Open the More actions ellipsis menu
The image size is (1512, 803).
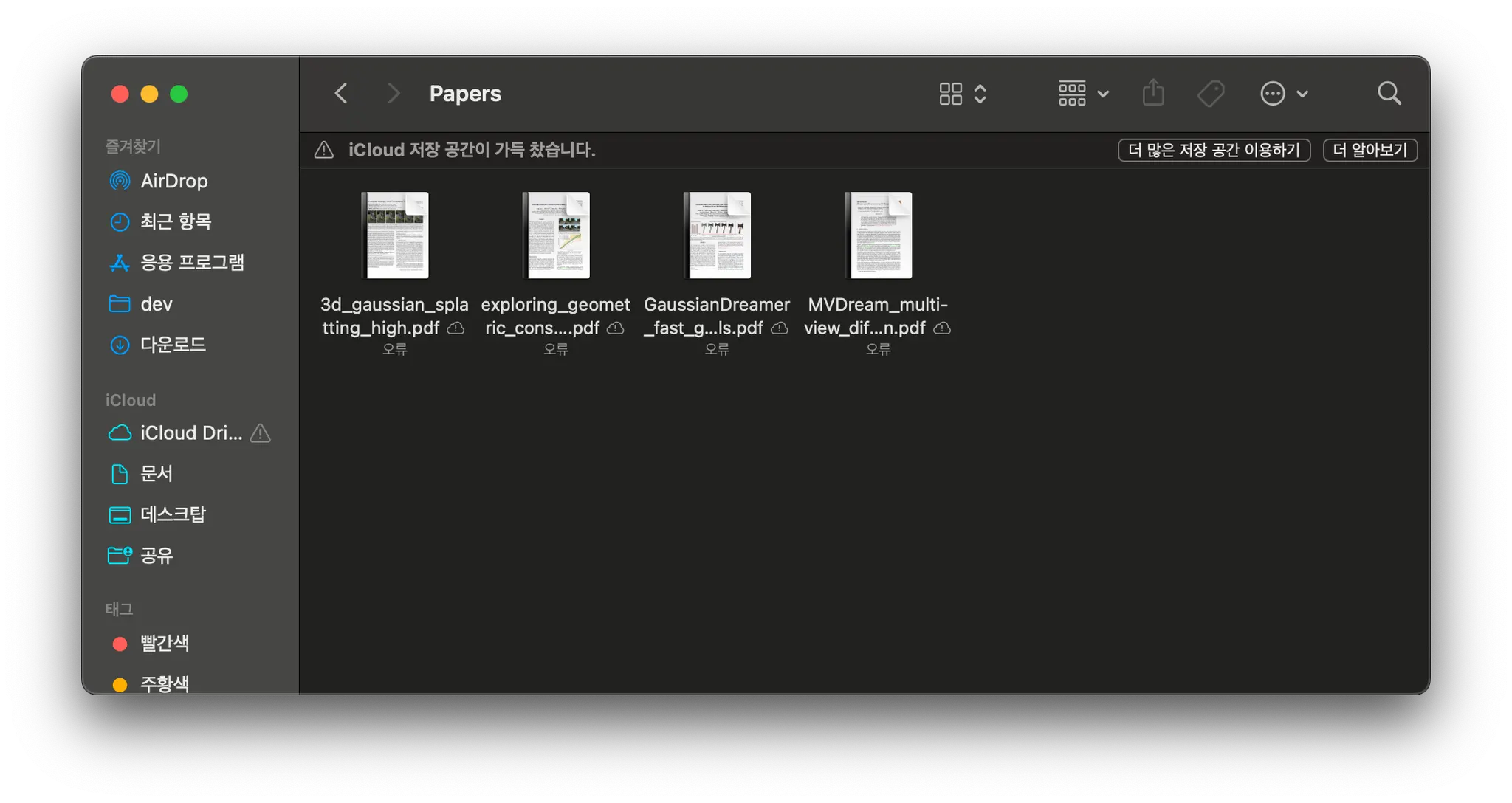1283,94
